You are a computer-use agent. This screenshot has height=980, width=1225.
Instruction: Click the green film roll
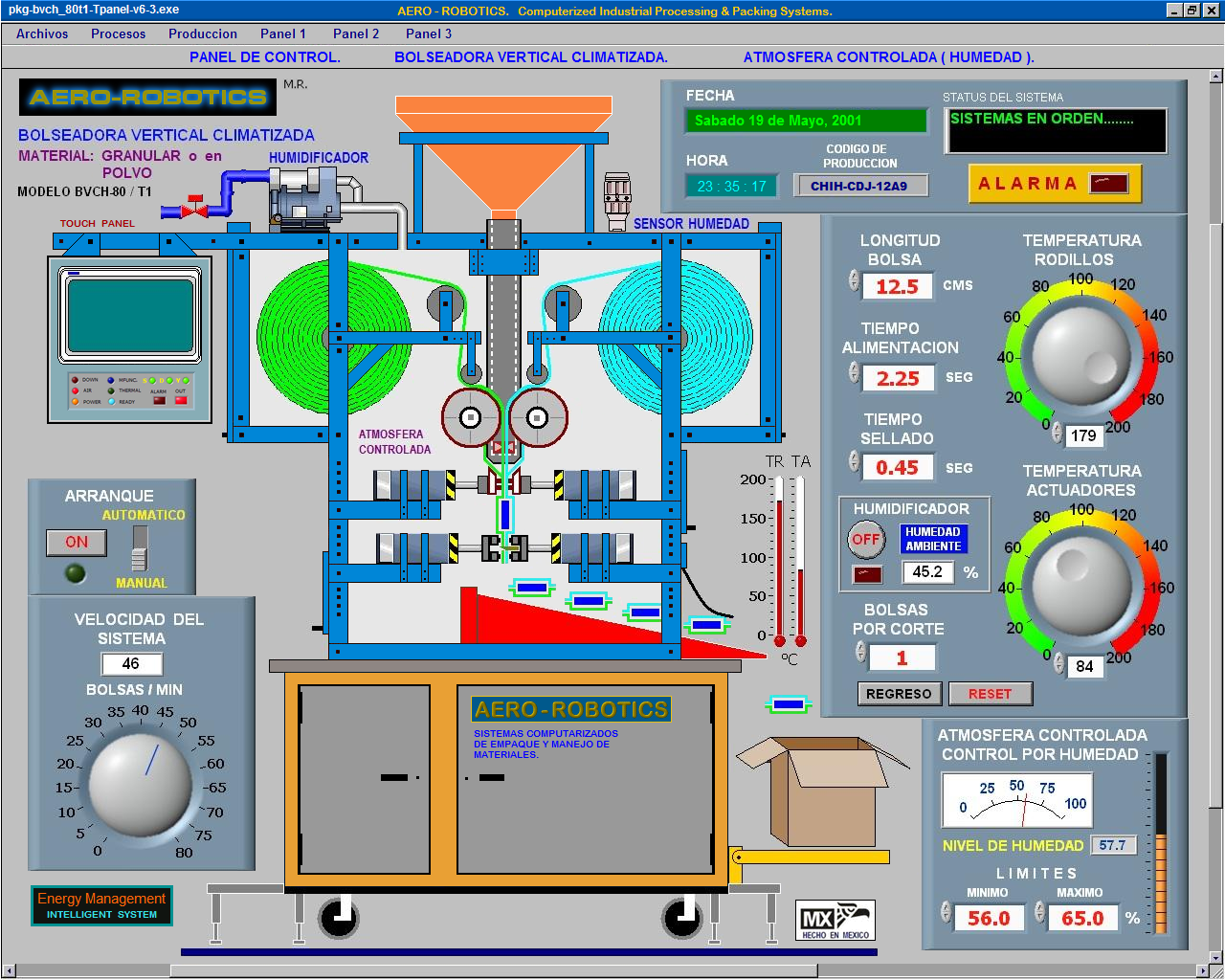(x=333, y=337)
